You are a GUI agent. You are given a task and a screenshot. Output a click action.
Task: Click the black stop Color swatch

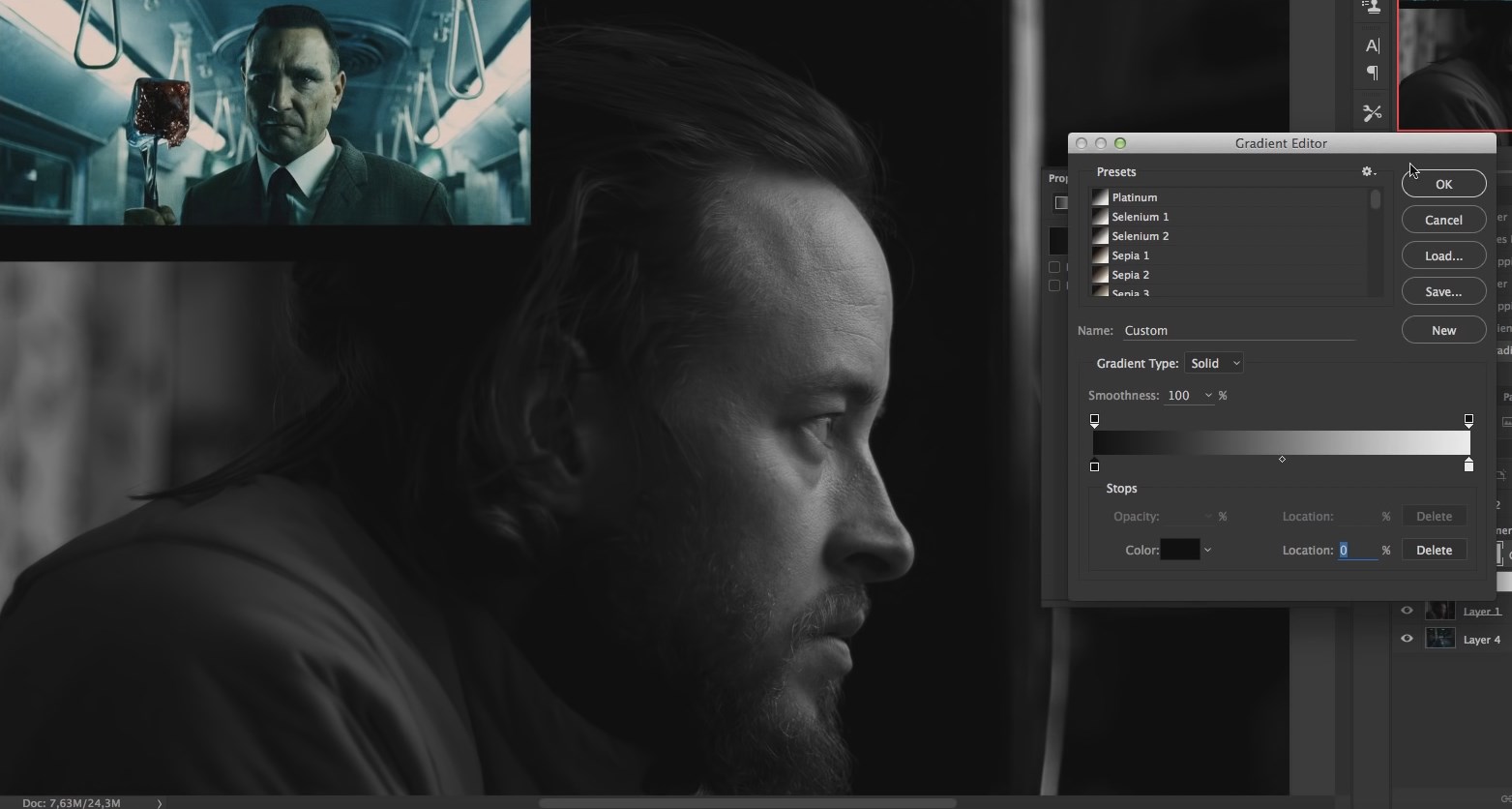[x=1179, y=550]
